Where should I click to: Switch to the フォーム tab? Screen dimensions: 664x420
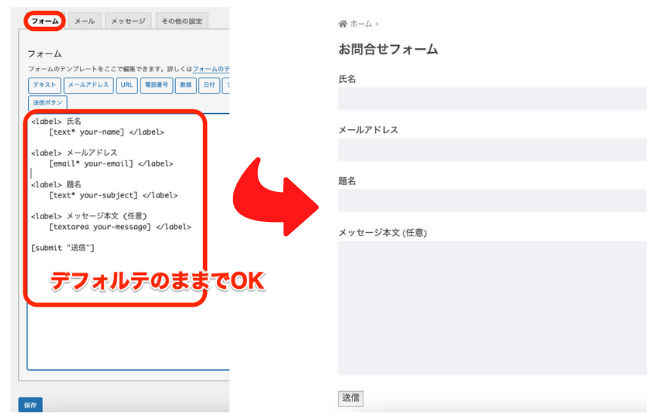coord(44,20)
